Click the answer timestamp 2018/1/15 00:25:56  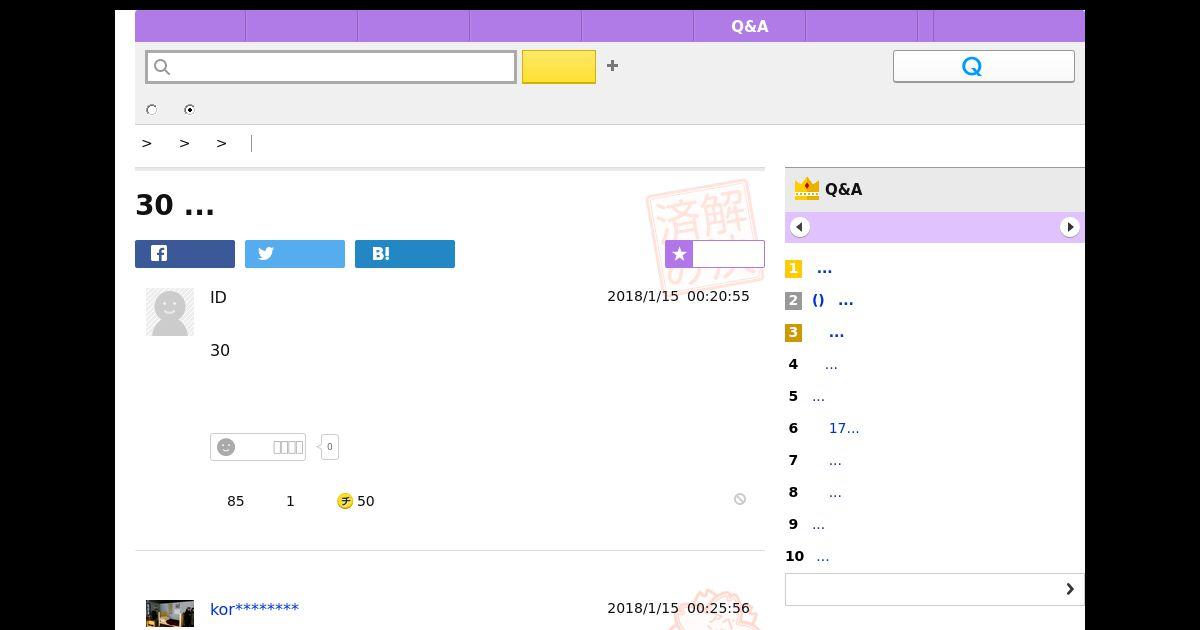(678, 608)
